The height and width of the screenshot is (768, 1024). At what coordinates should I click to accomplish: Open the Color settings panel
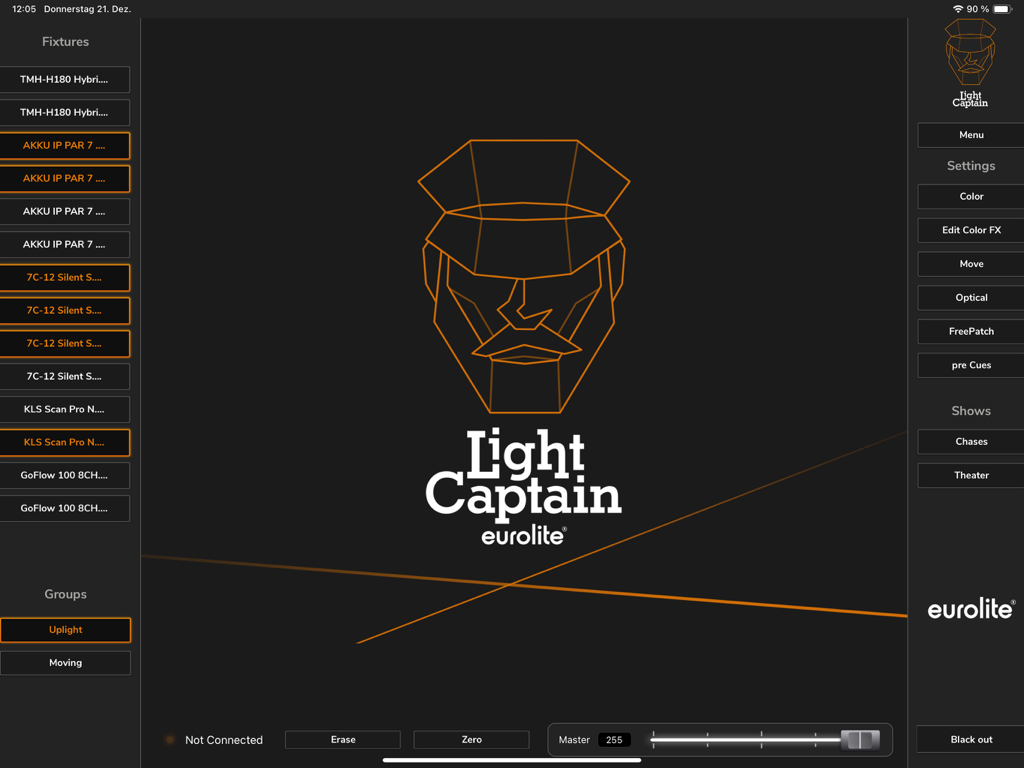pyautogui.click(x=970, y=196)
